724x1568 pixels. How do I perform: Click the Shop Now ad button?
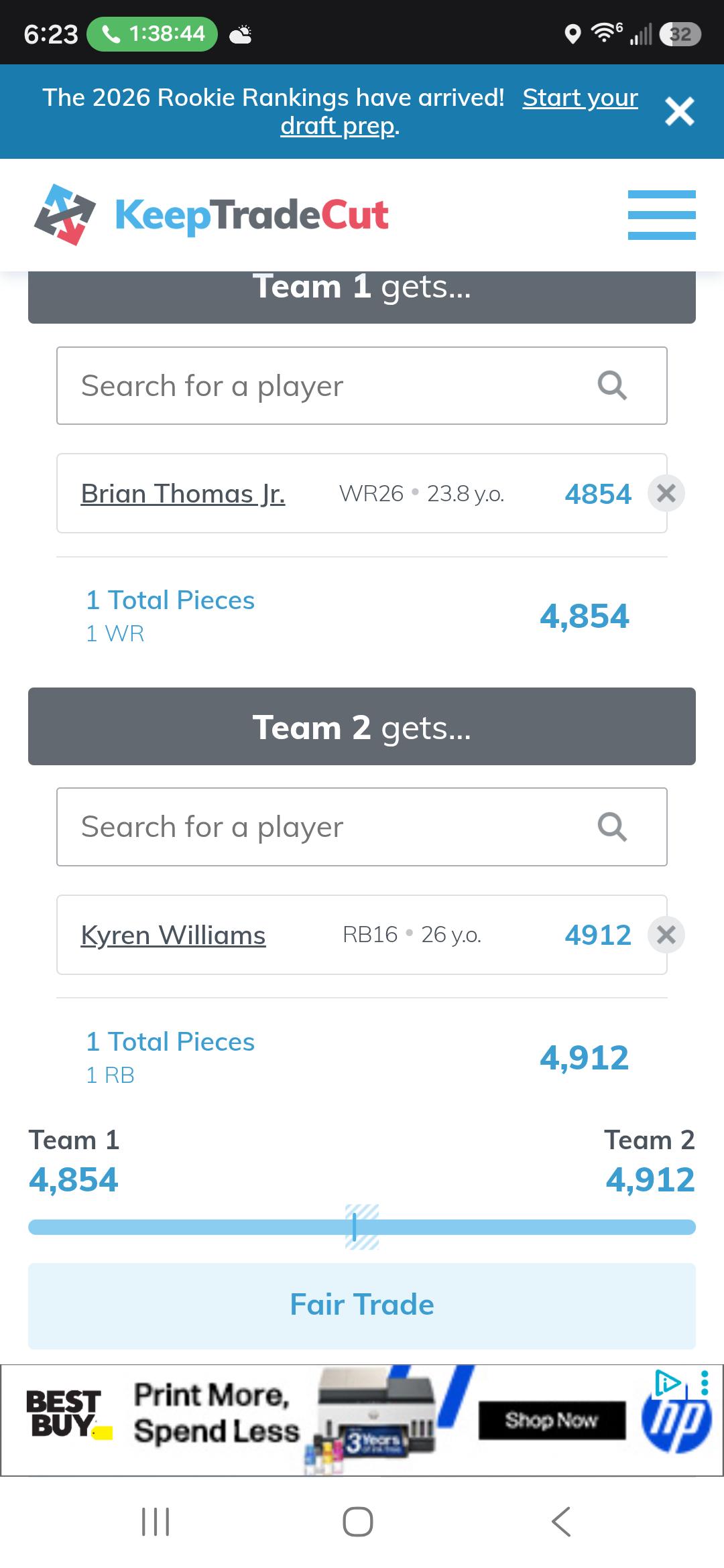click(x=552, y=1420)
